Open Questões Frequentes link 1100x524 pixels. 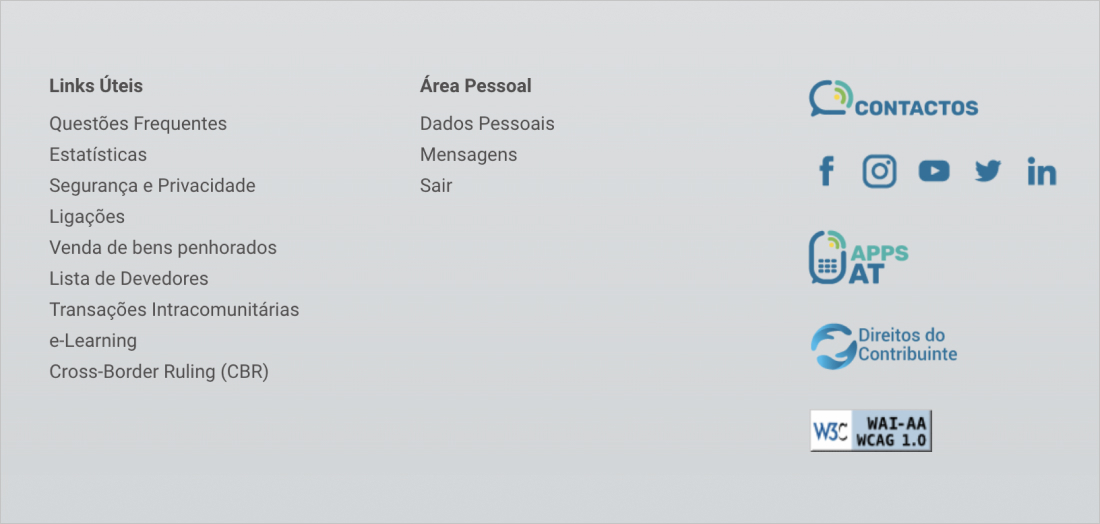pyautogui.click(x=138, y=124)
